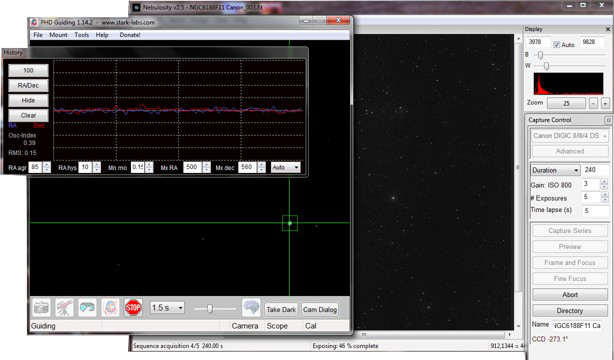
Task: Open the exposure time 1.5 s dropdown
Action: [x=167, y=308]
